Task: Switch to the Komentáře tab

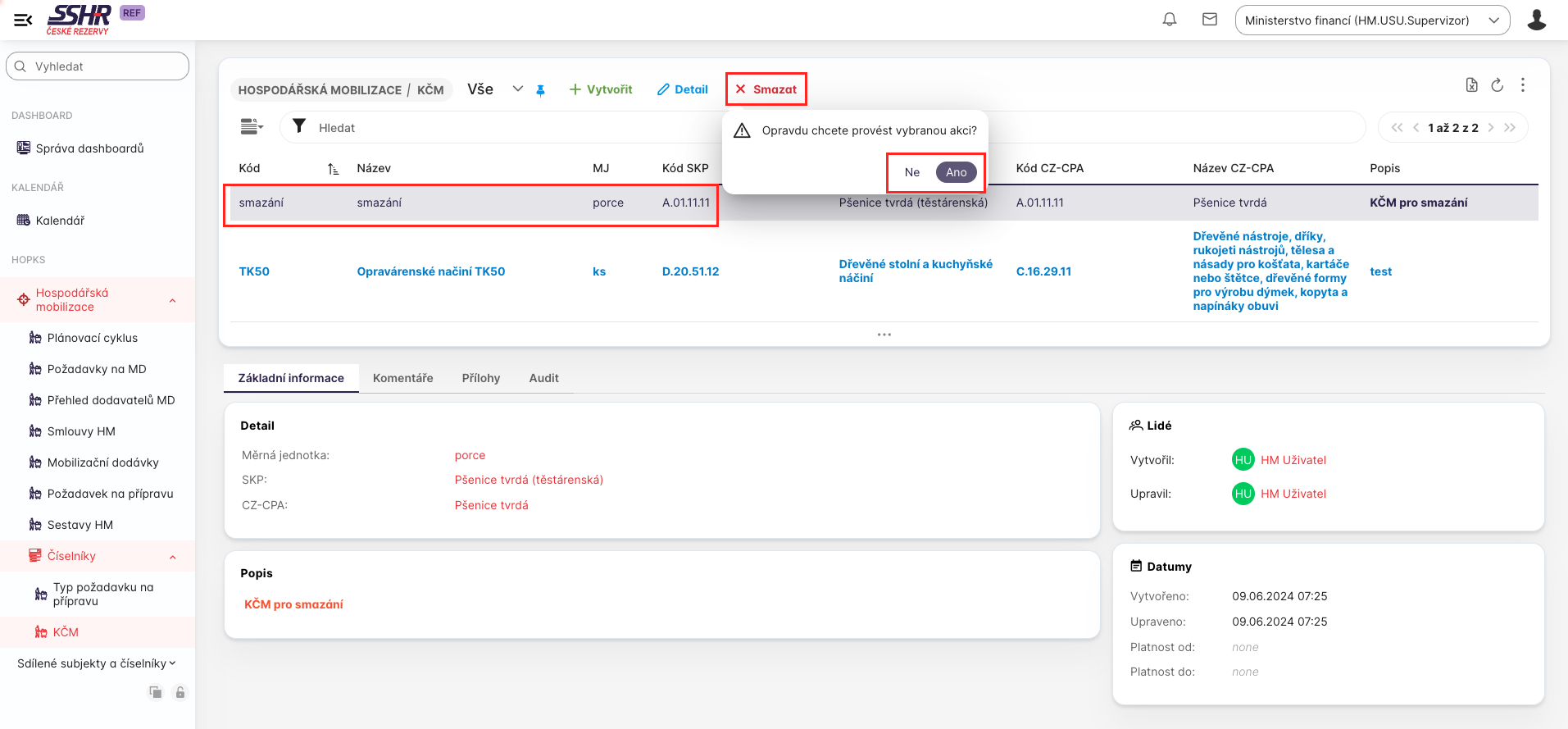Action: (x=402, y=378)
